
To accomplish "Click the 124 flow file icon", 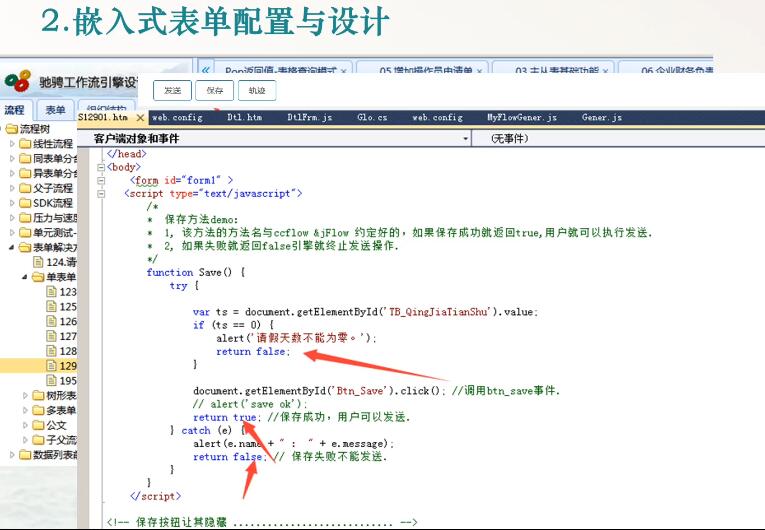I will coord(38,262).
